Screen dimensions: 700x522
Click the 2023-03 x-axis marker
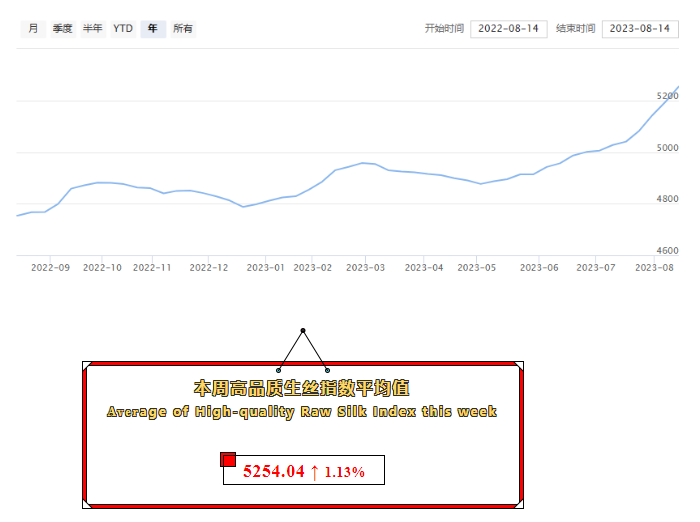[366, 268]
